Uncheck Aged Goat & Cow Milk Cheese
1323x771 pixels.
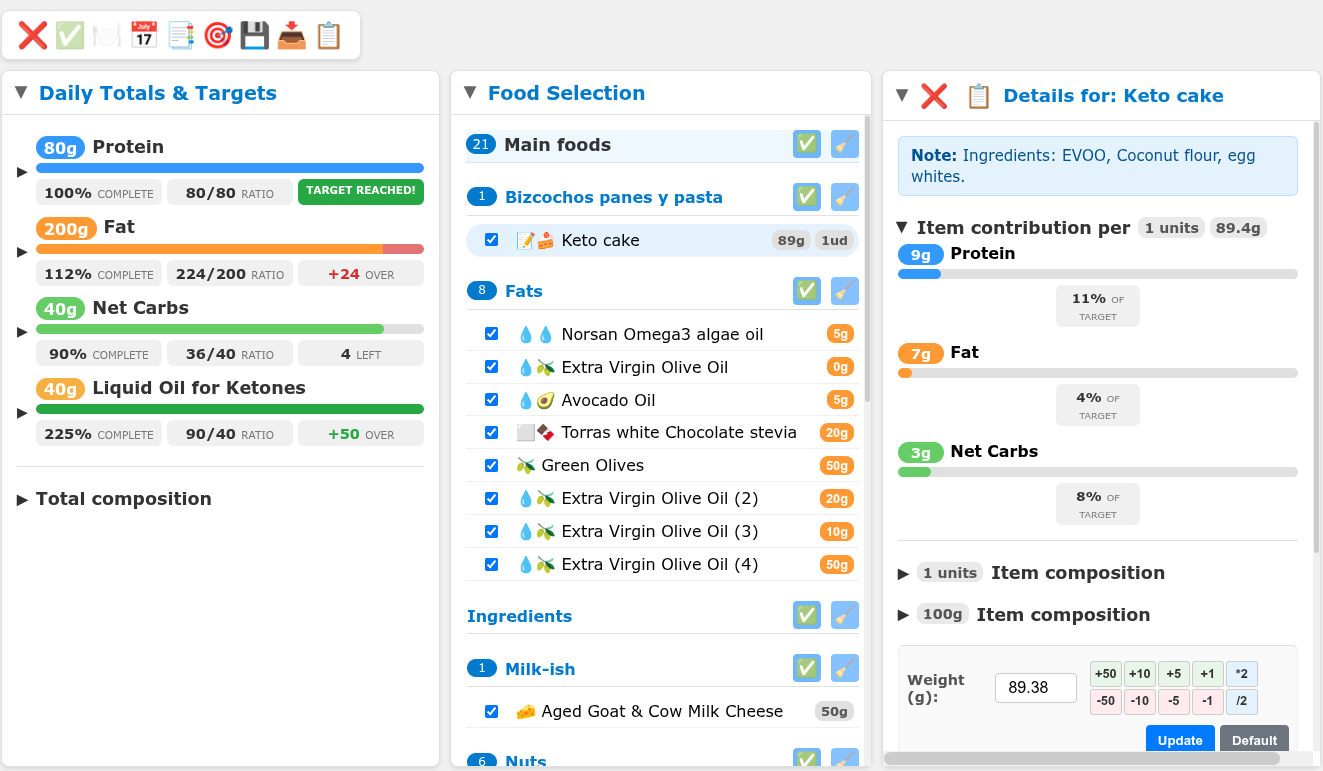point(491,711)
